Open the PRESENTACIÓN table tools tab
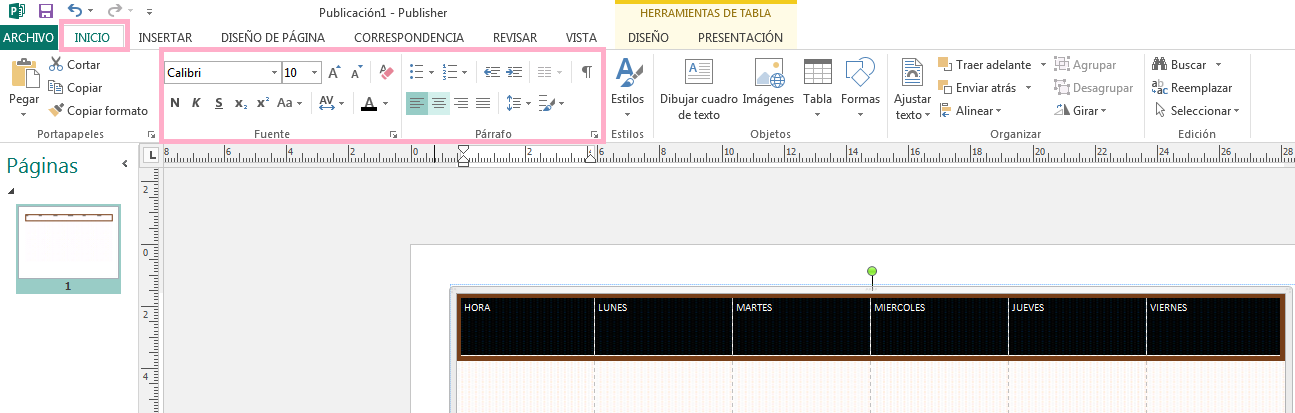Viewport: 1295px width, 413px height. coord(740,37)
